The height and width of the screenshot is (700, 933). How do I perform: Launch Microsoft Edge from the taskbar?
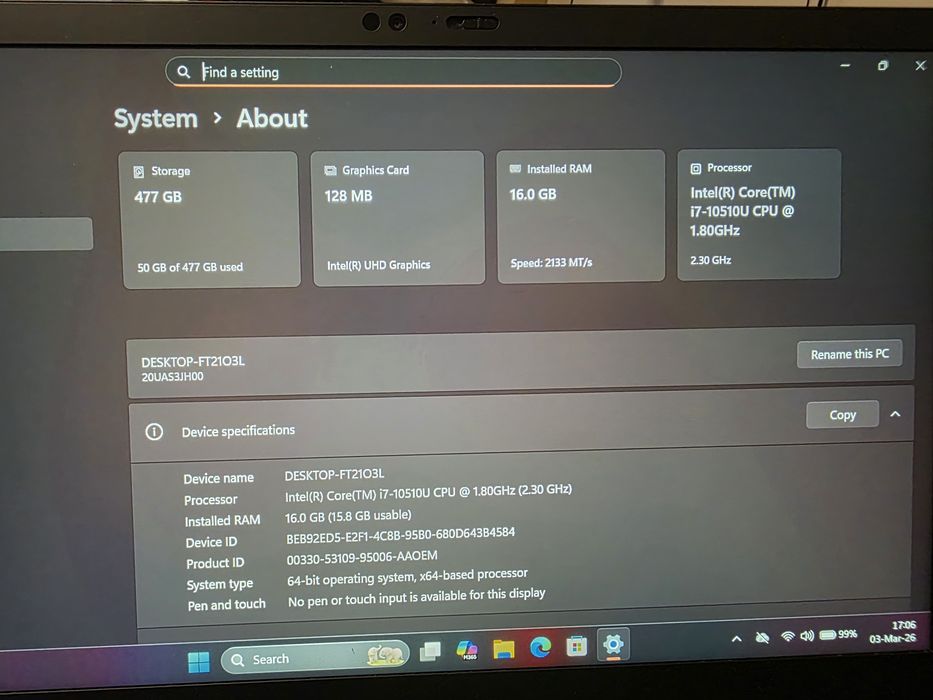[x=540, y=647]
